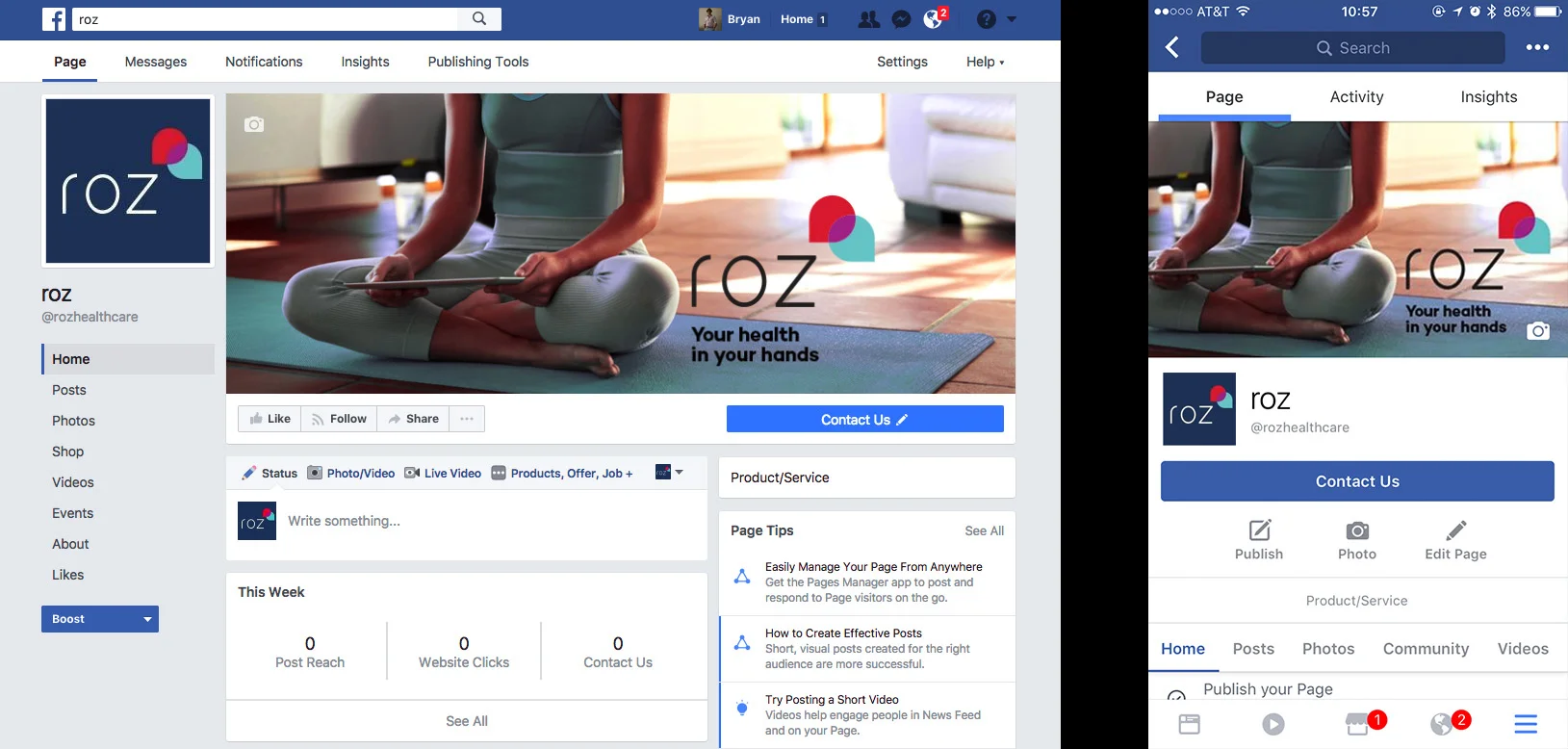The height and width of the screenshot is (749, 1568).
Task: Tap the mobile three-dots menu icon
Action: [1537, 47]
